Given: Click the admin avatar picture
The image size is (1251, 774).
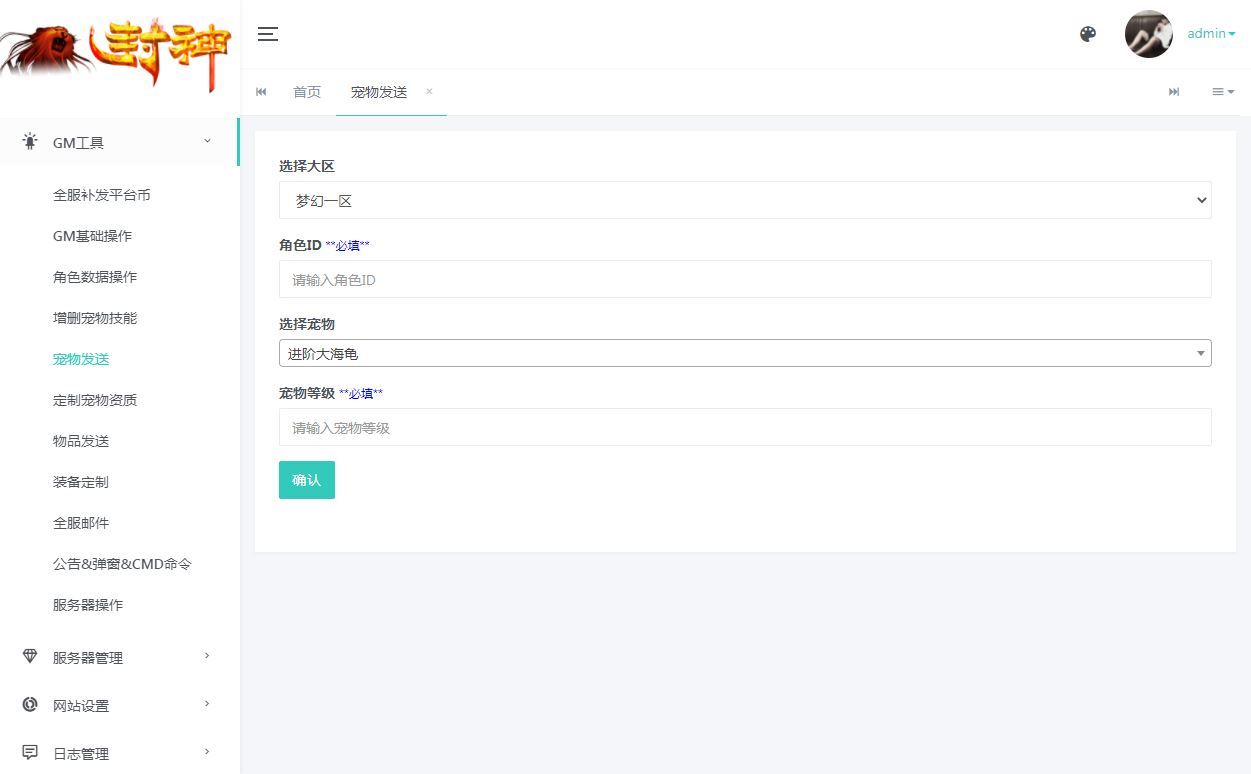Looking at the screenshot, I should point(1148,33).
